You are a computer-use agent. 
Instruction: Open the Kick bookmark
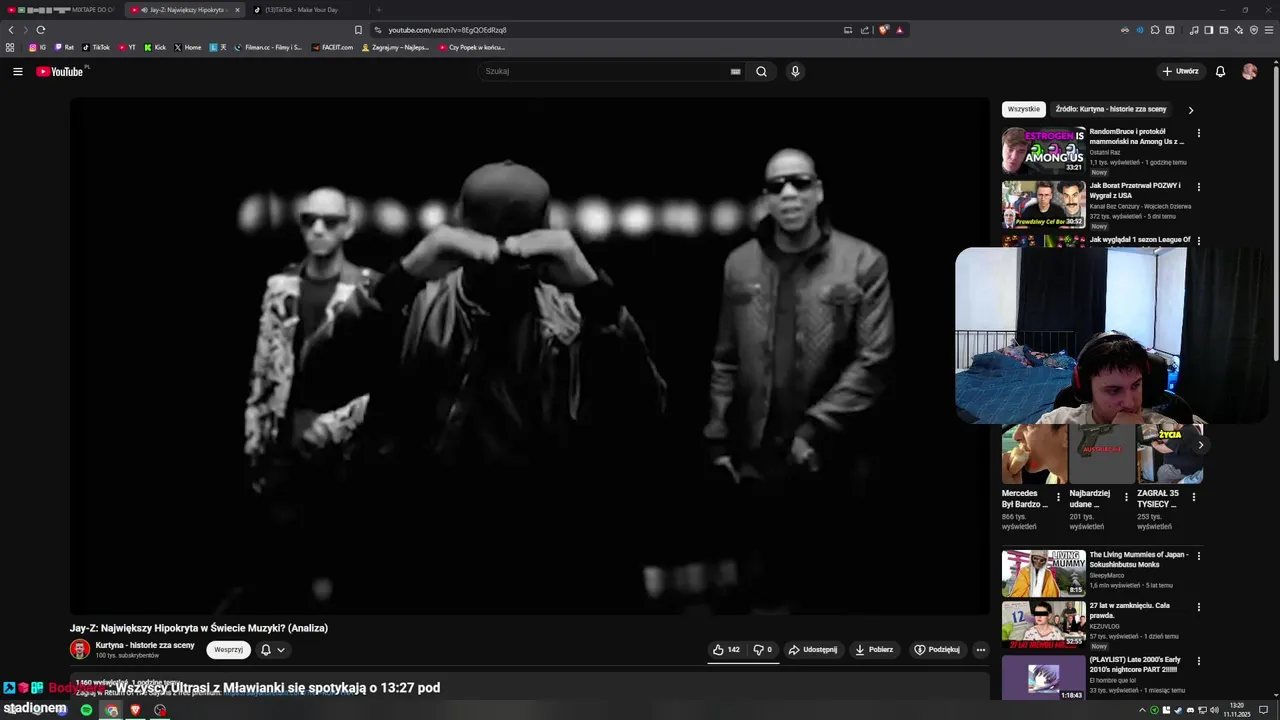155,47
